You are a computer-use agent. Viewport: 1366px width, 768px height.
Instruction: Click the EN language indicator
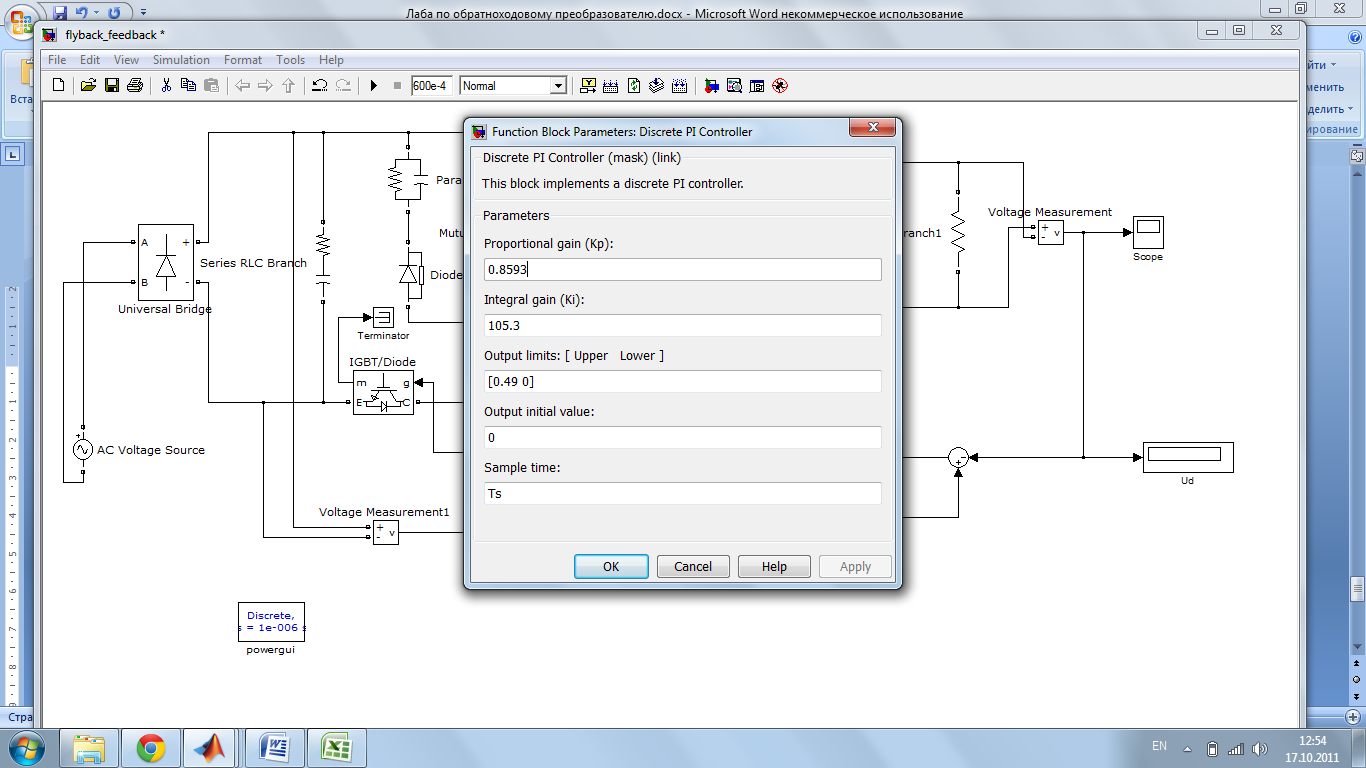(x=1159, y=746)
